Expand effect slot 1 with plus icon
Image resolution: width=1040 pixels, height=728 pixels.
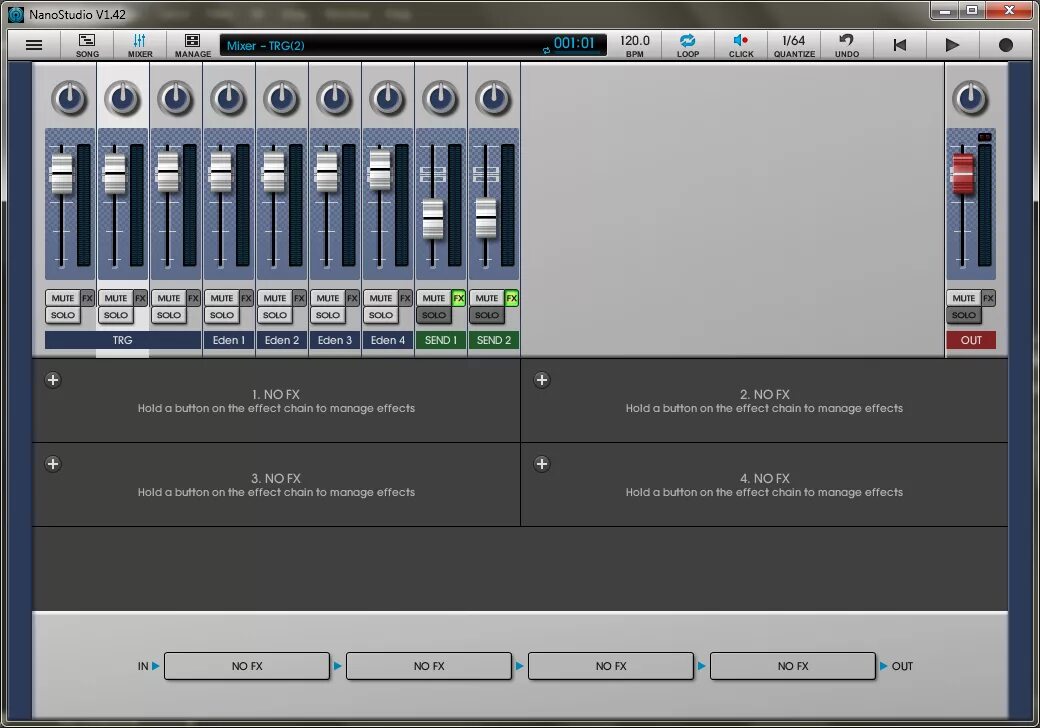[x=53, y=380]
